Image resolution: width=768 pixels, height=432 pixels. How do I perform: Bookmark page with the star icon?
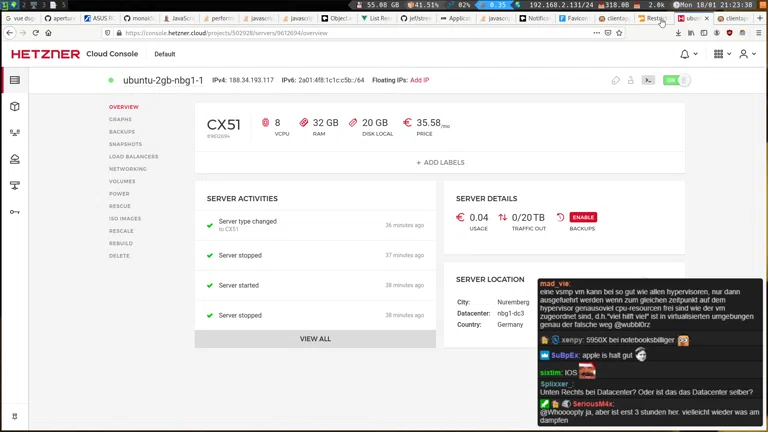pos(619,33)
